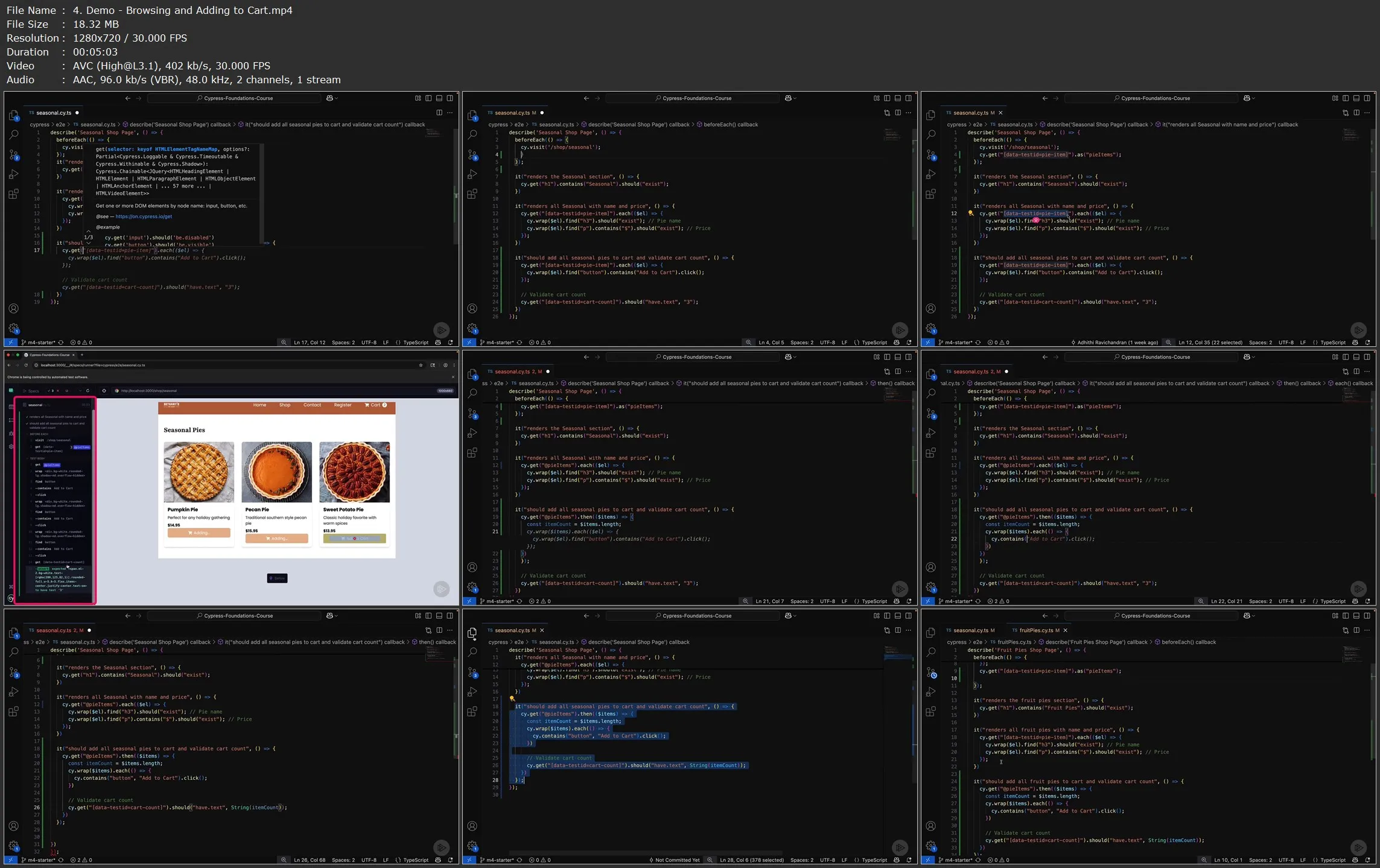Image resolution: width=1380 pixels, height=868 pixels.
Task: Synchronize changes icon in Ln 4 window
Action: coord(519,343)
